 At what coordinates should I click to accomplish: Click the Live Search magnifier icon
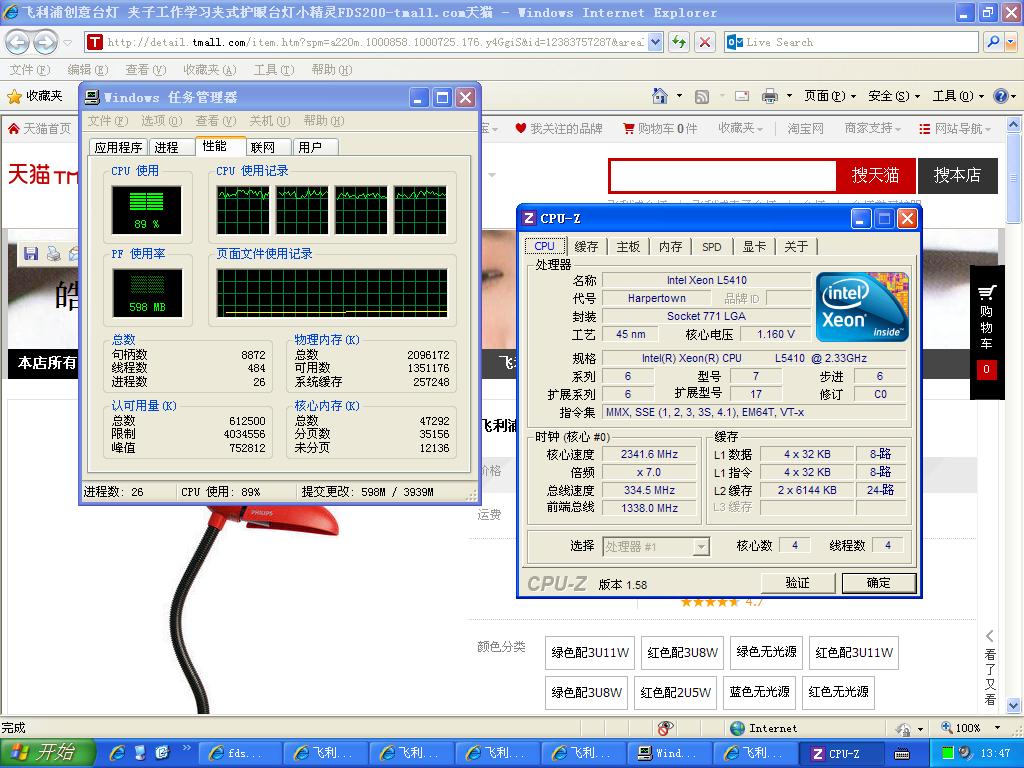pos(993,42)
